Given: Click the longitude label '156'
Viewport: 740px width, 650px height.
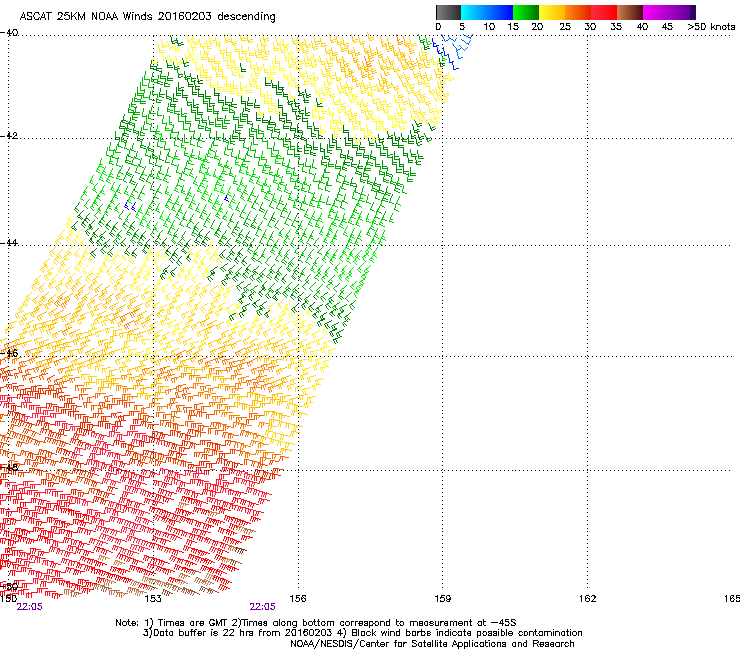Looking at the screenshot, I should click(298, 599).
